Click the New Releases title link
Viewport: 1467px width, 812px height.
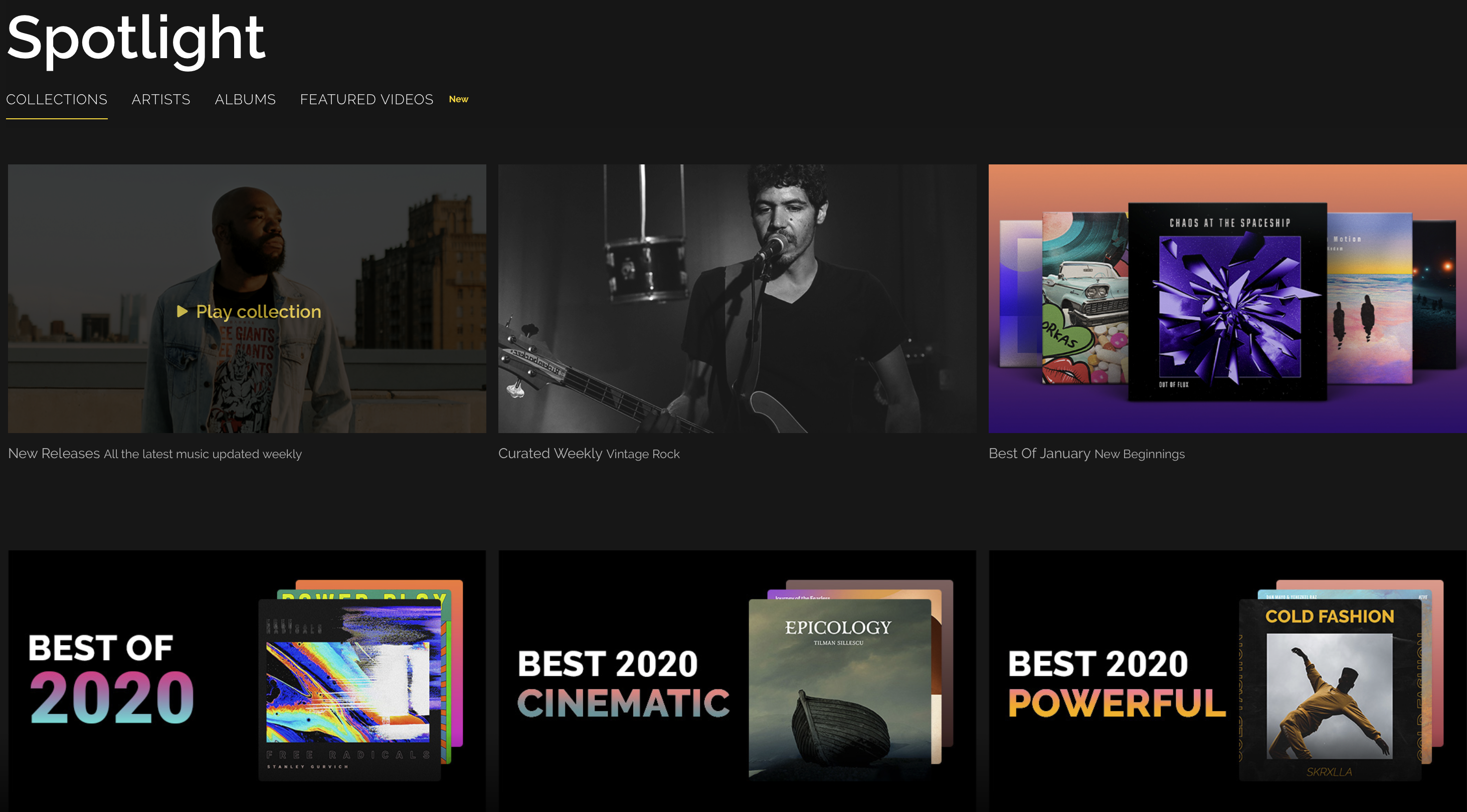click(x=54, y=454)
